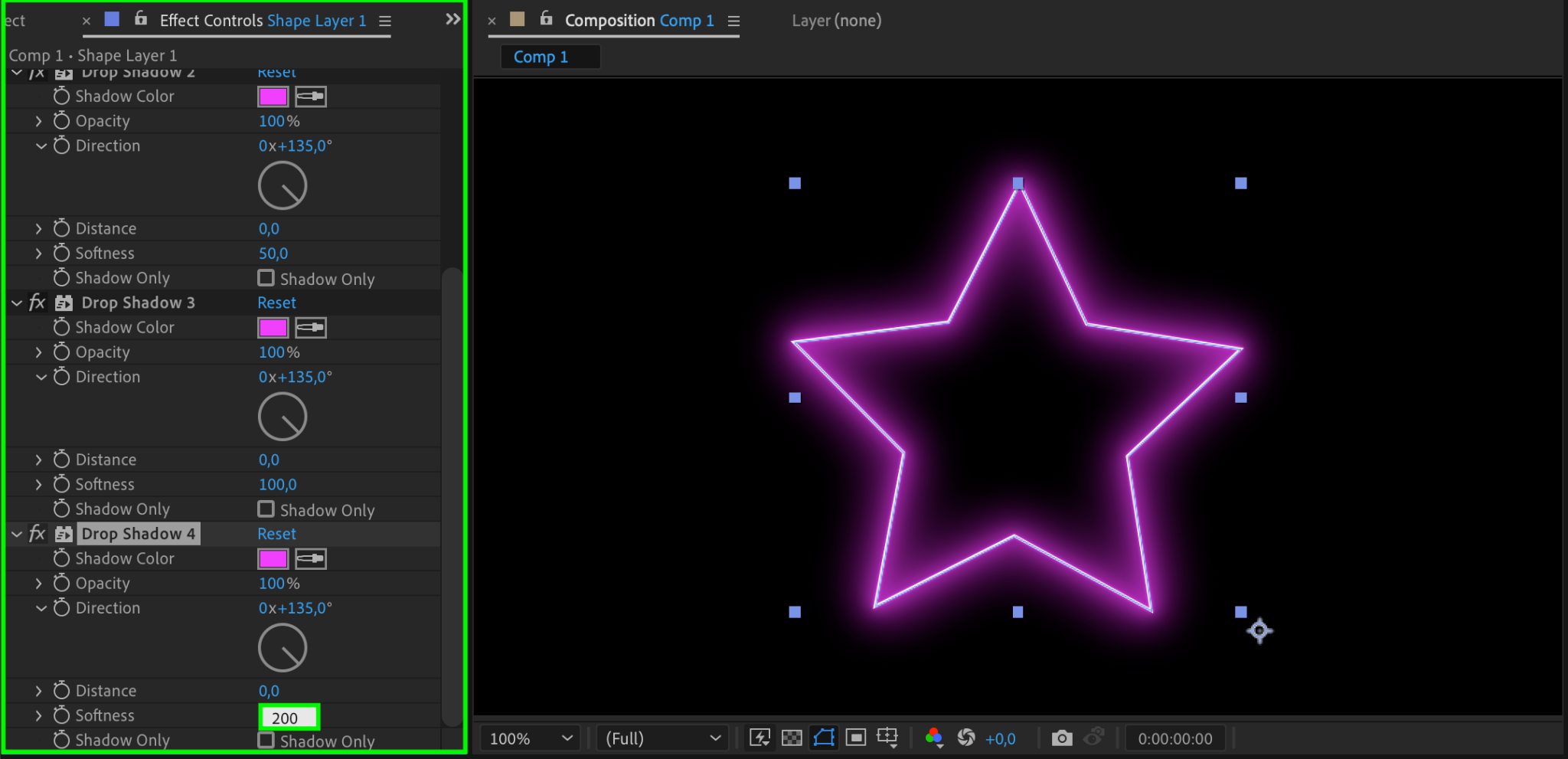Toggle mask and shape path visibility
Viewport: 1568px width, 759px height.
(x=824, y=738)
